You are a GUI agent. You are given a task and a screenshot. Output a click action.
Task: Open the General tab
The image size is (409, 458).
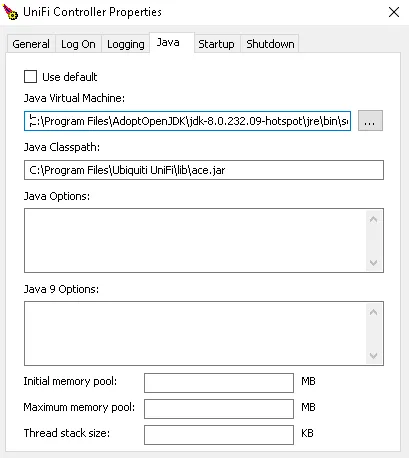pyautogui.click(x=31, y=44)
